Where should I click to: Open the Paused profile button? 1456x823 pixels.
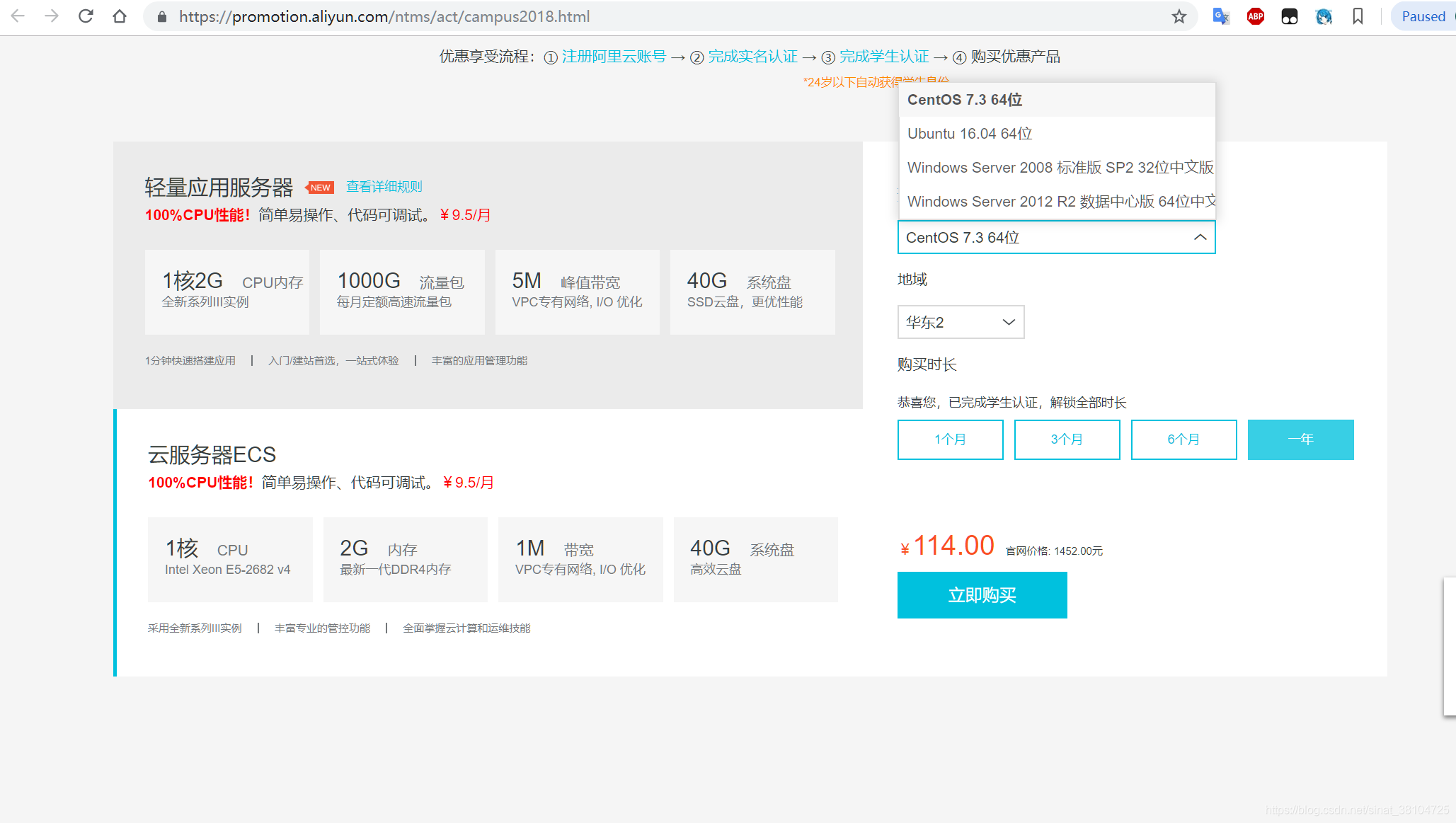point(1423,16)
